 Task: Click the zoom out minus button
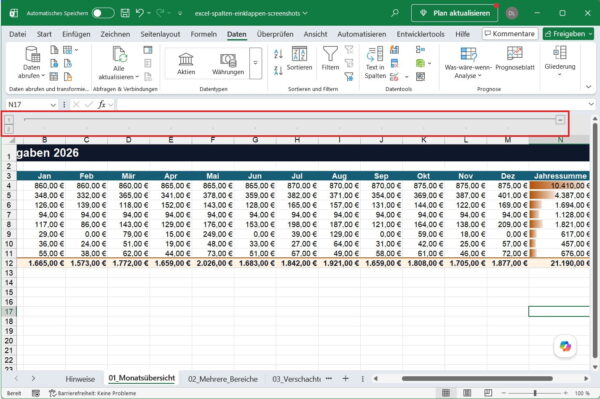pyautogui.click(x=504, y=393)
